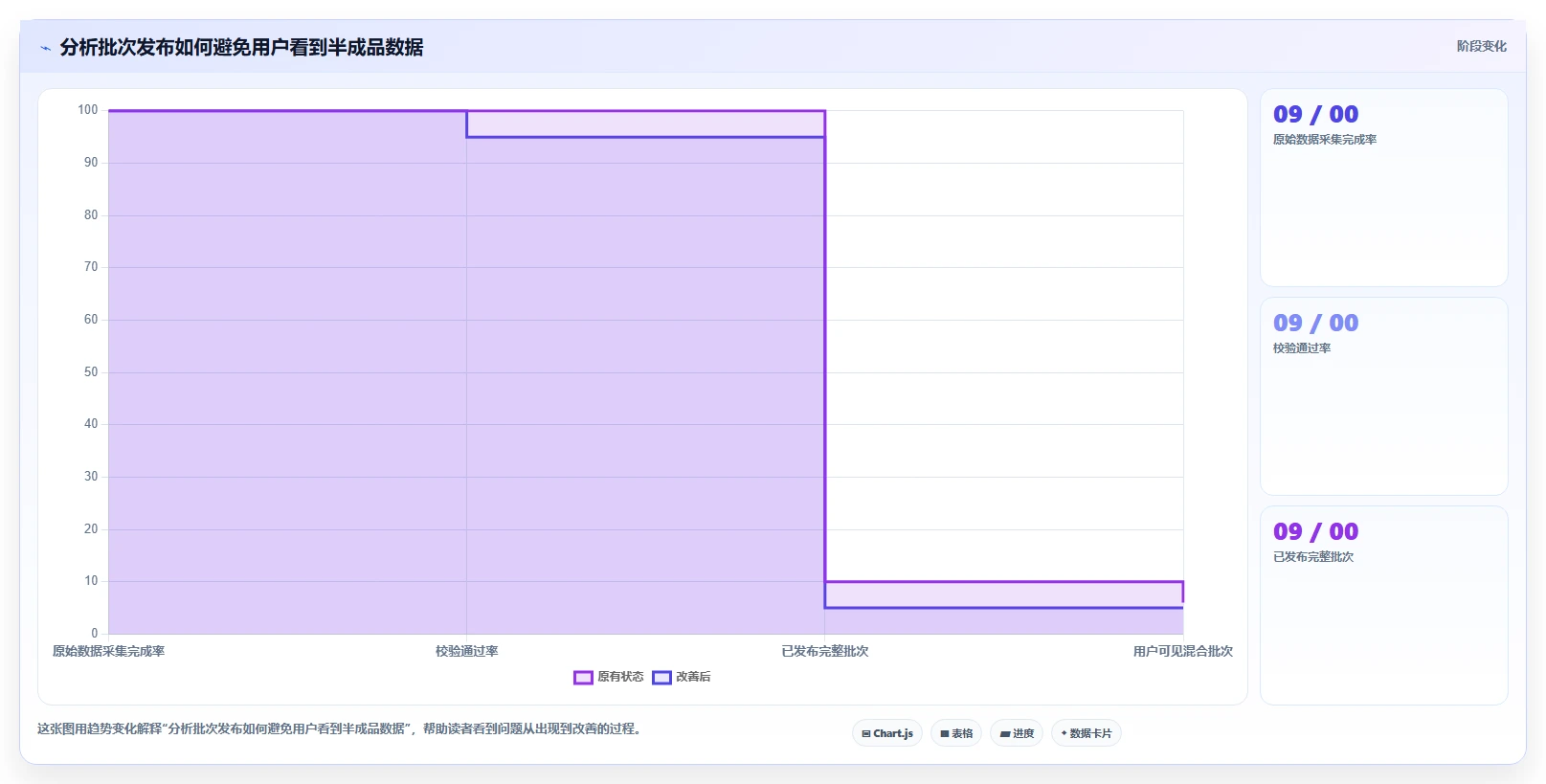This screenshot has width=1546, height=784.
Task: Click the icon inside the 进度 chip
Action: coord(1005,734)
